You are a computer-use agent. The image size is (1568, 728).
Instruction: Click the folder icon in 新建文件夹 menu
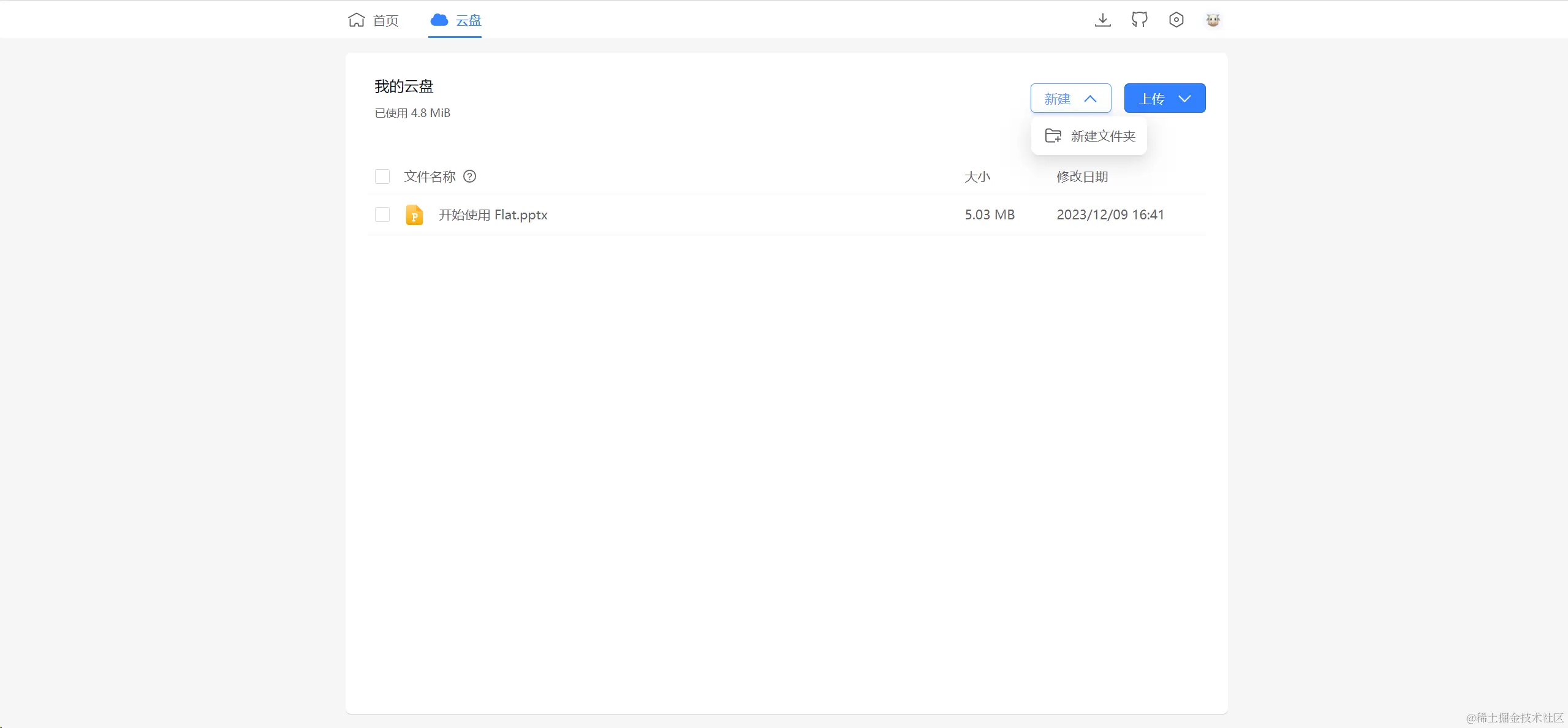pos(1051,135)
